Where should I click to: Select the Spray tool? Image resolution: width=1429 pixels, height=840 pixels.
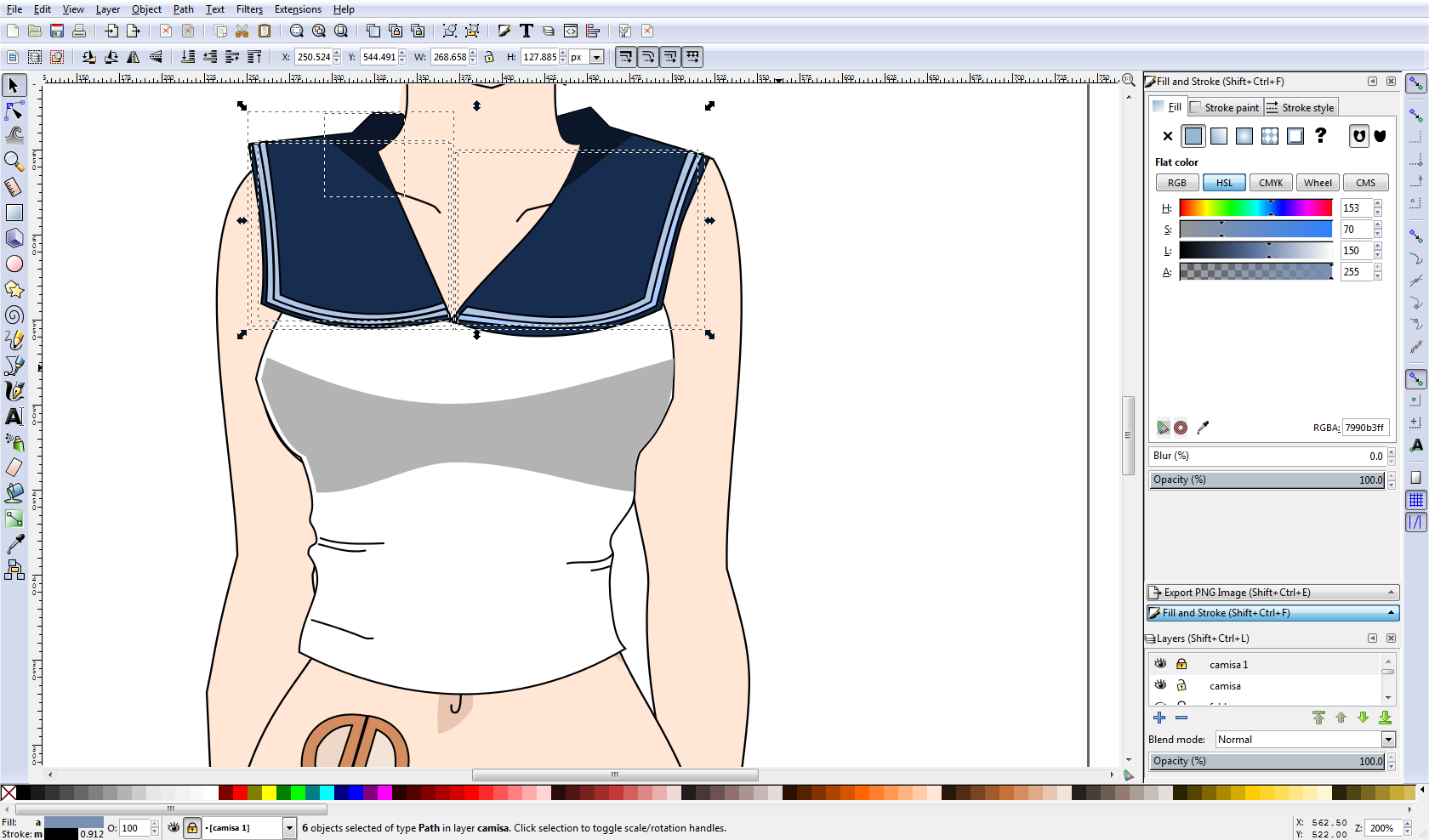tap(14, 442)
